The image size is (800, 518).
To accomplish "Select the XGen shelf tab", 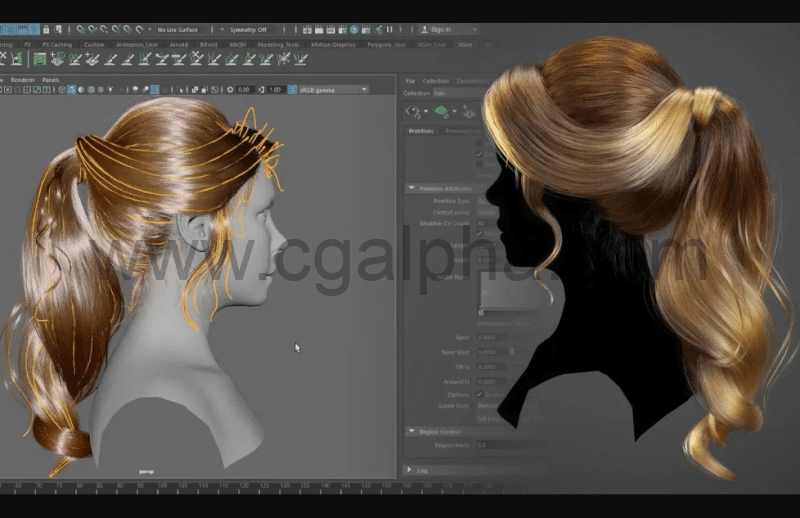I will click(465, 45).
